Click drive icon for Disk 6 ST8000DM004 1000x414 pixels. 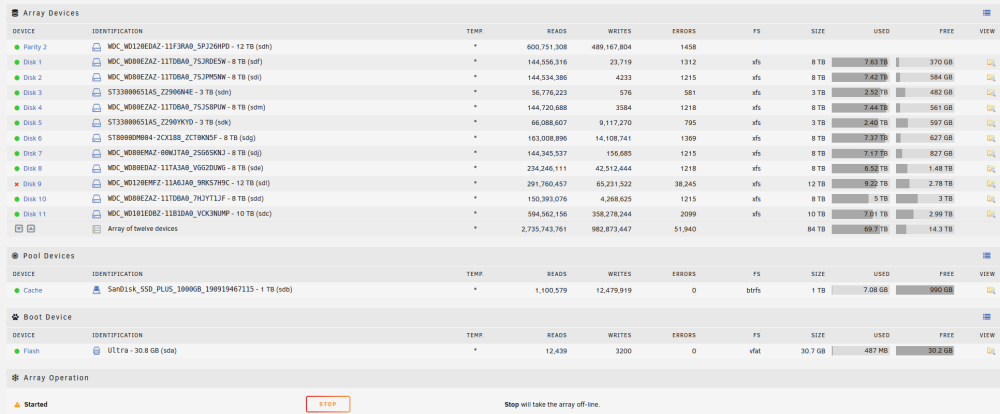tap(97, 138)
